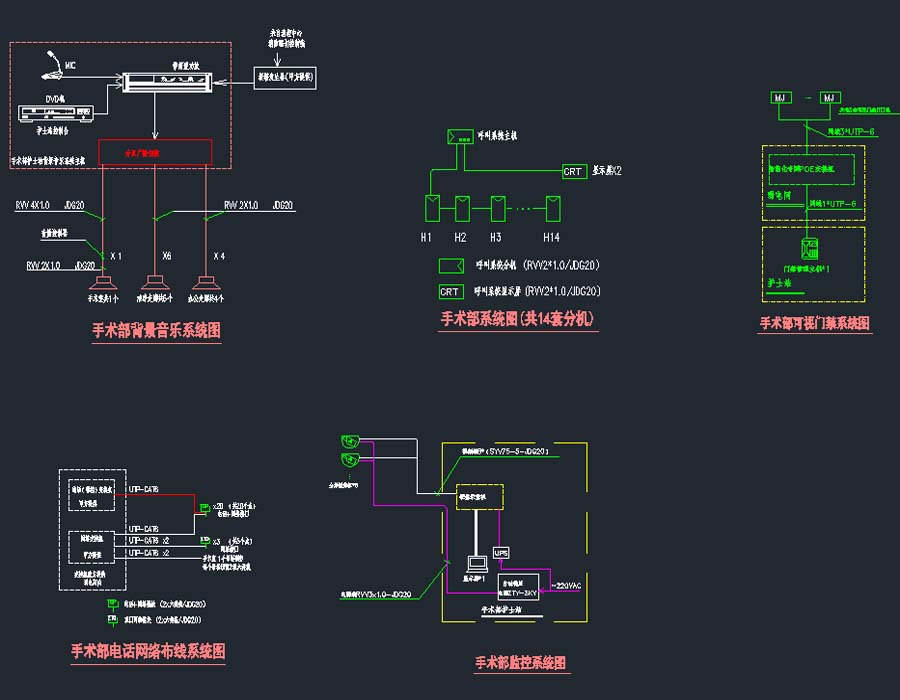Select the UPS box in the monitoring diagram
The width and height of the screenshot is (900, 700).
[502, 552]
